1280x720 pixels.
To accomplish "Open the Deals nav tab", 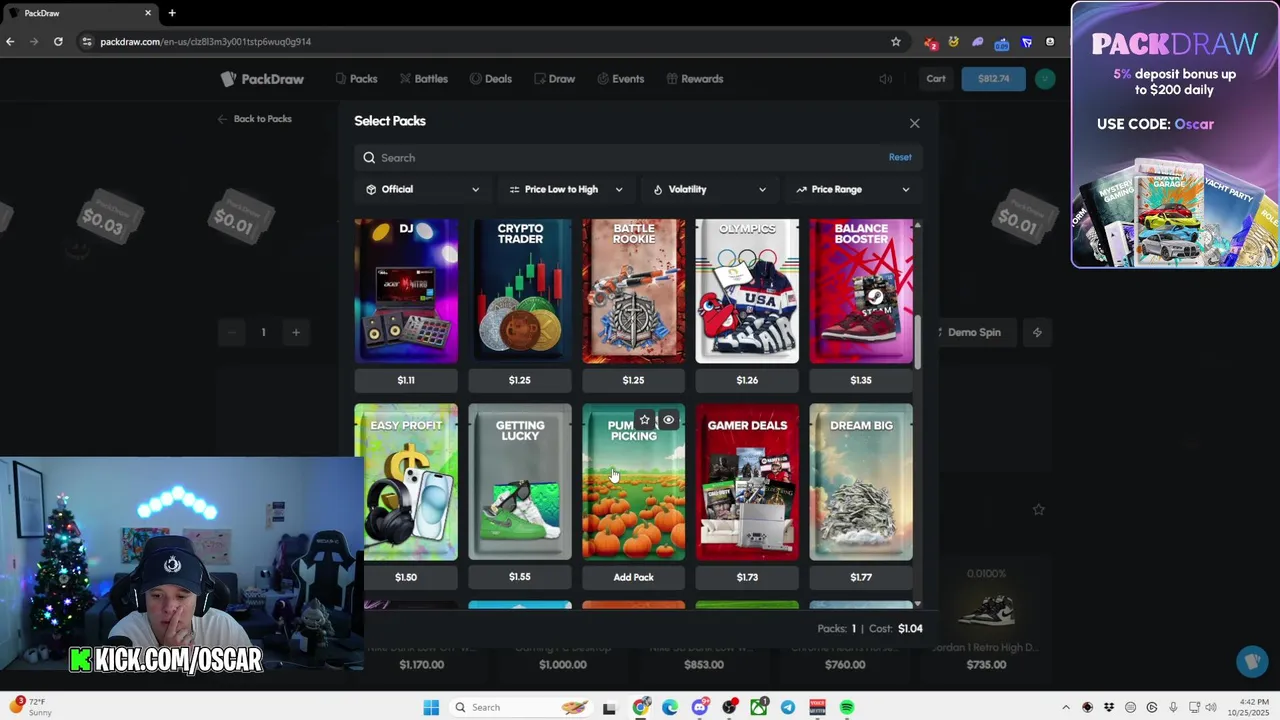I will [x=490, y=79].
